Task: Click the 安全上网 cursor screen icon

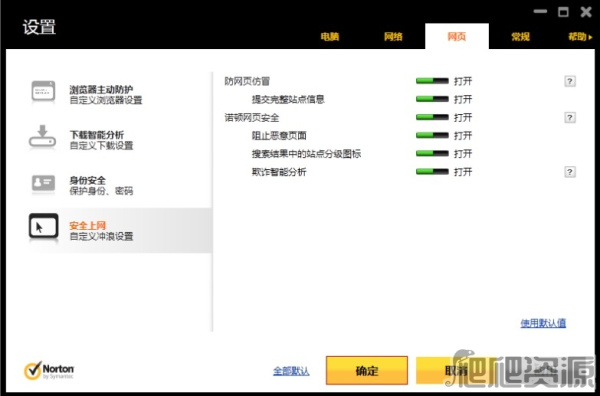Action: click(x=43, y=227)
